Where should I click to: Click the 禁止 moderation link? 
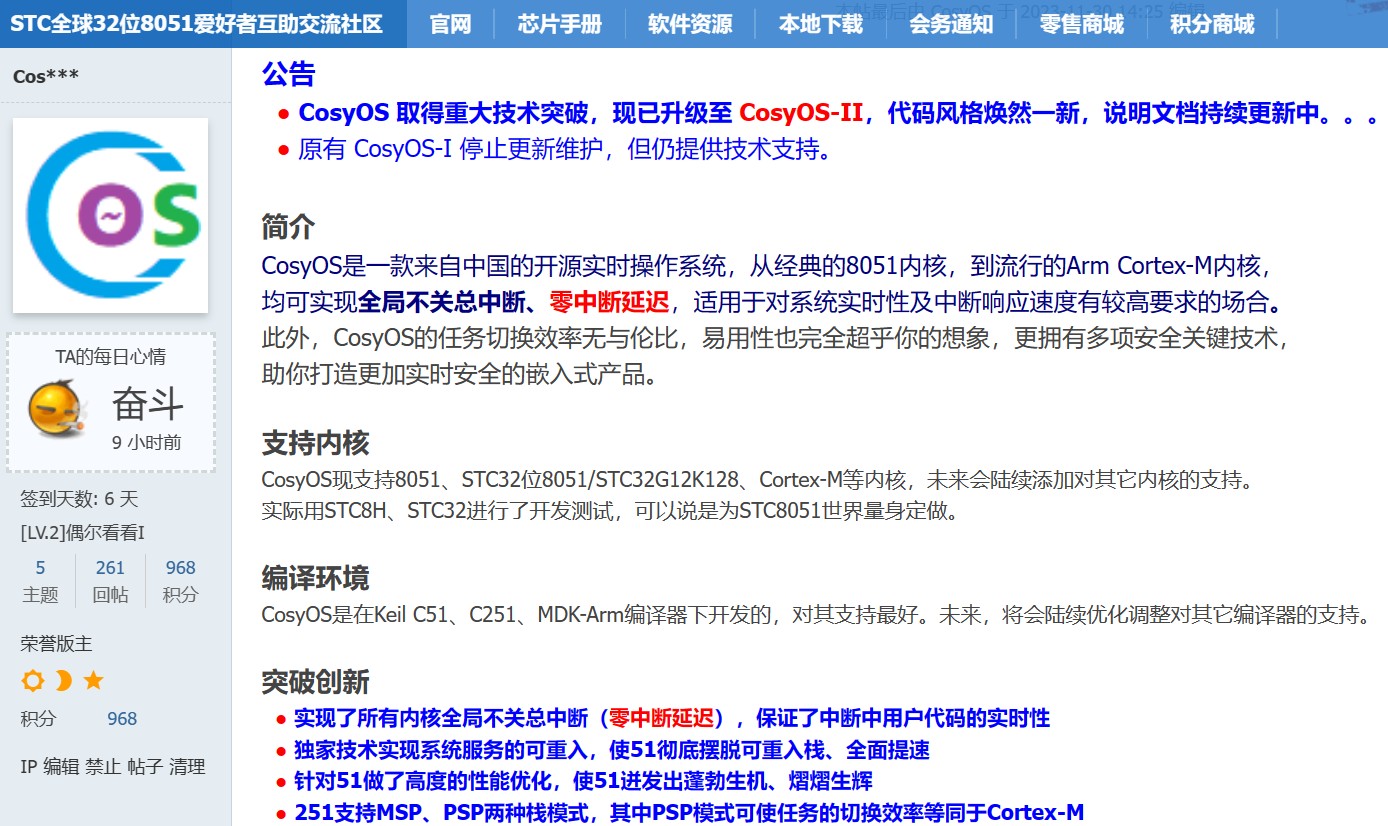click(103, 767)
